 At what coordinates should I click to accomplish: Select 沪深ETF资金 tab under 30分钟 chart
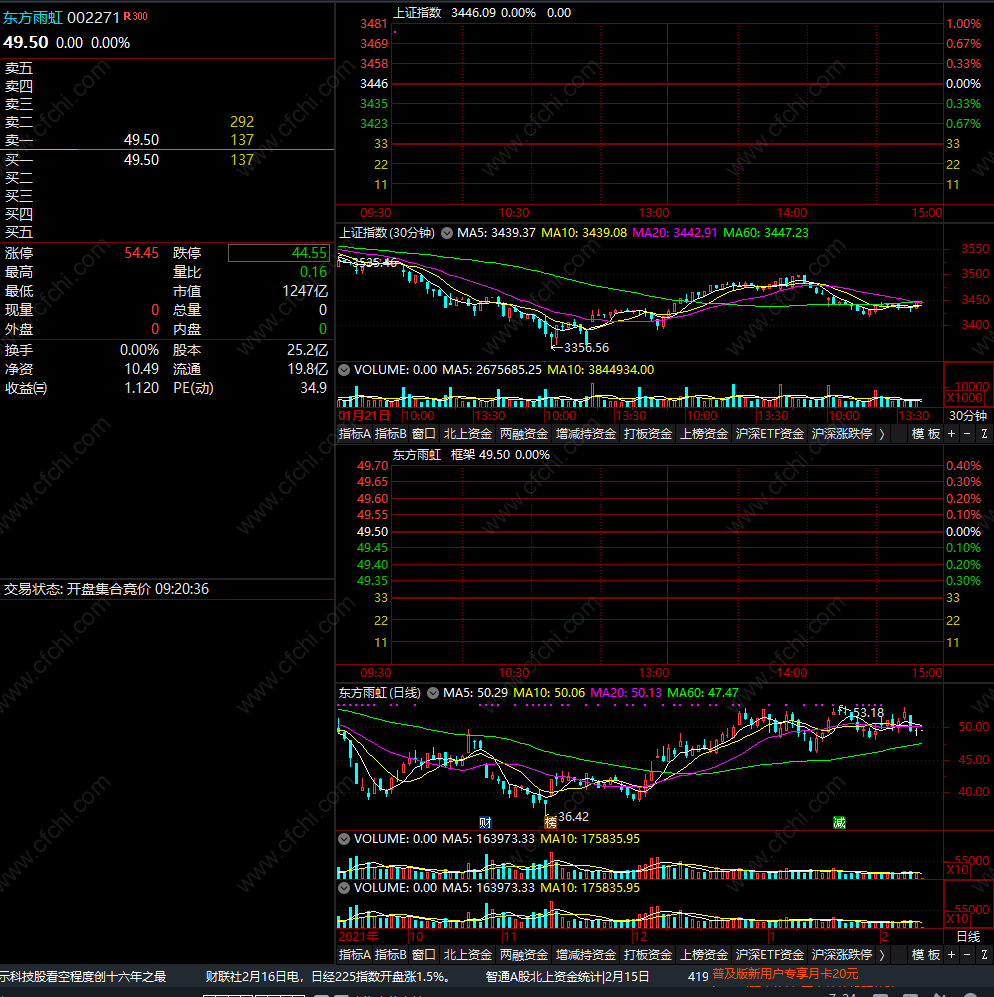(770, 434)
